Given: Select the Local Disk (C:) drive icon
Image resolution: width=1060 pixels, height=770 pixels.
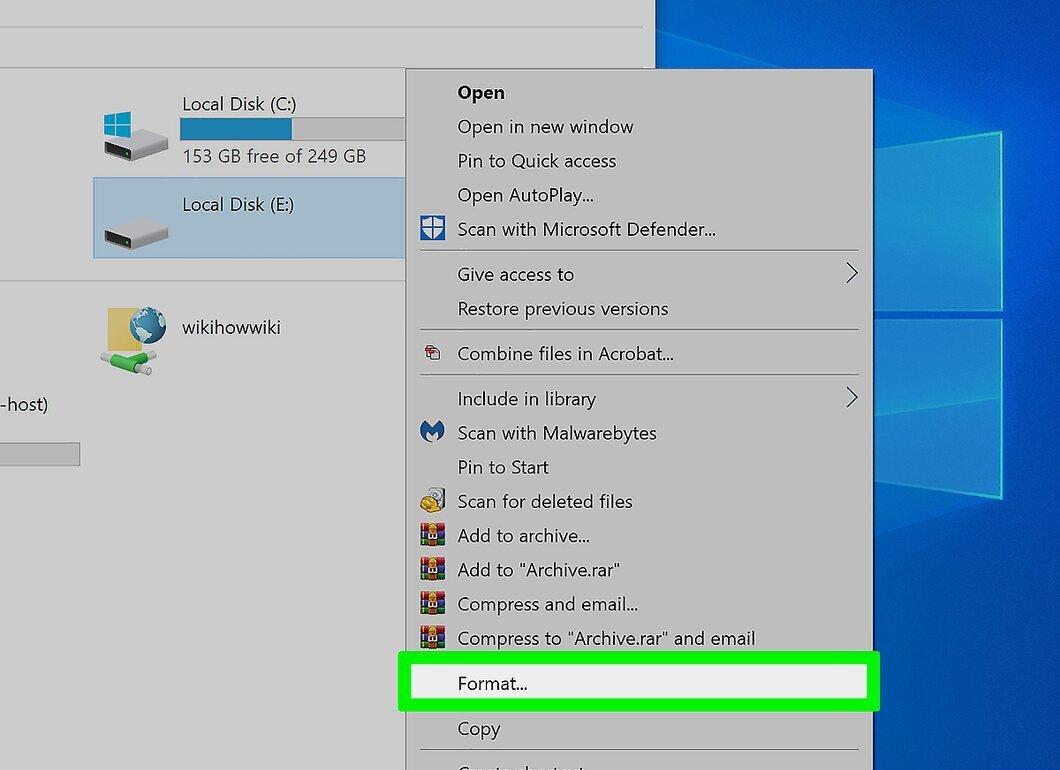Looking at the screenshot, I should (x=135, y=135).
